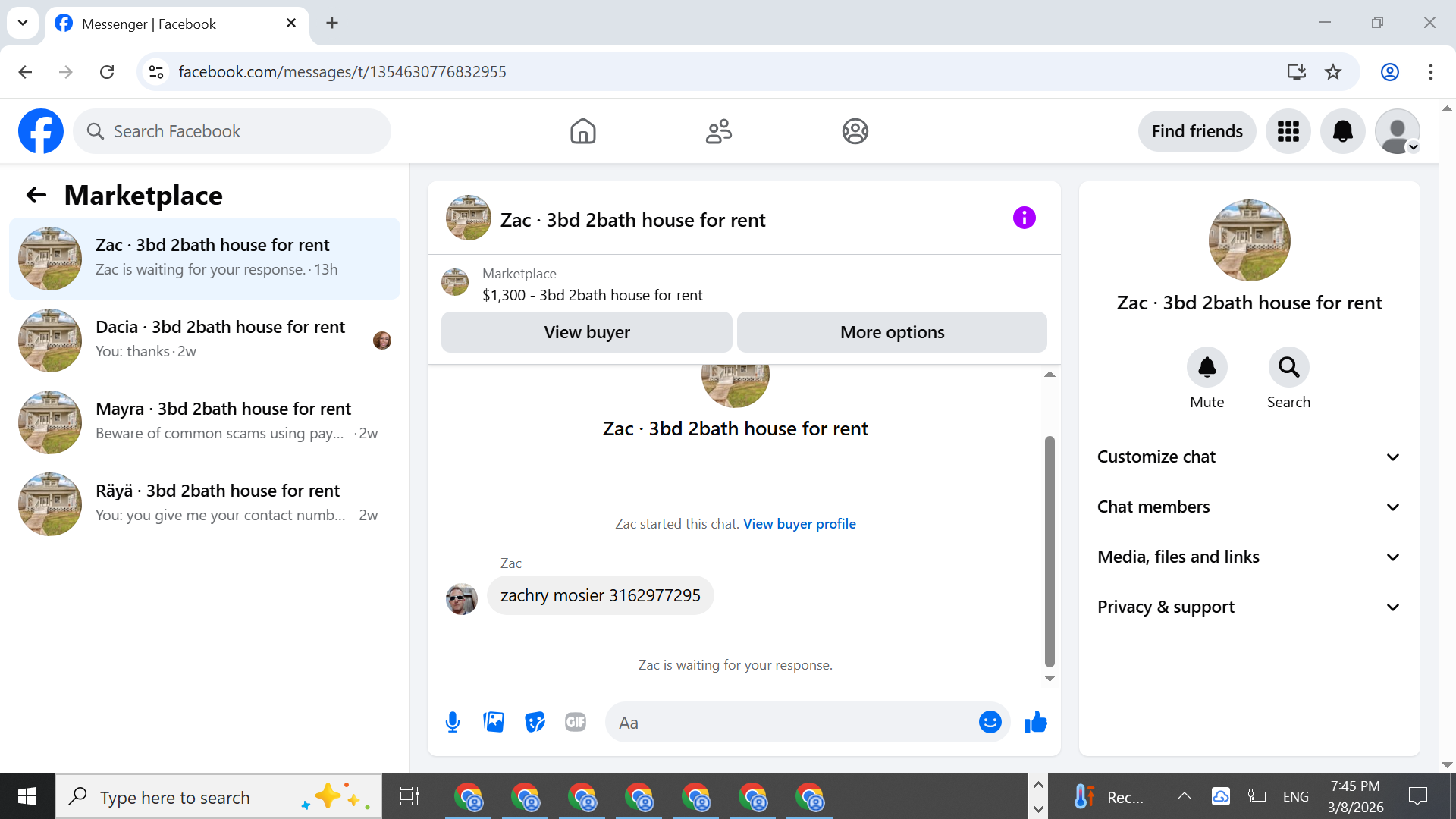The width and height of the screenshot is (1456, 819).
Task: Open the Facebook apps grid menu
Action: [1288, 131]
